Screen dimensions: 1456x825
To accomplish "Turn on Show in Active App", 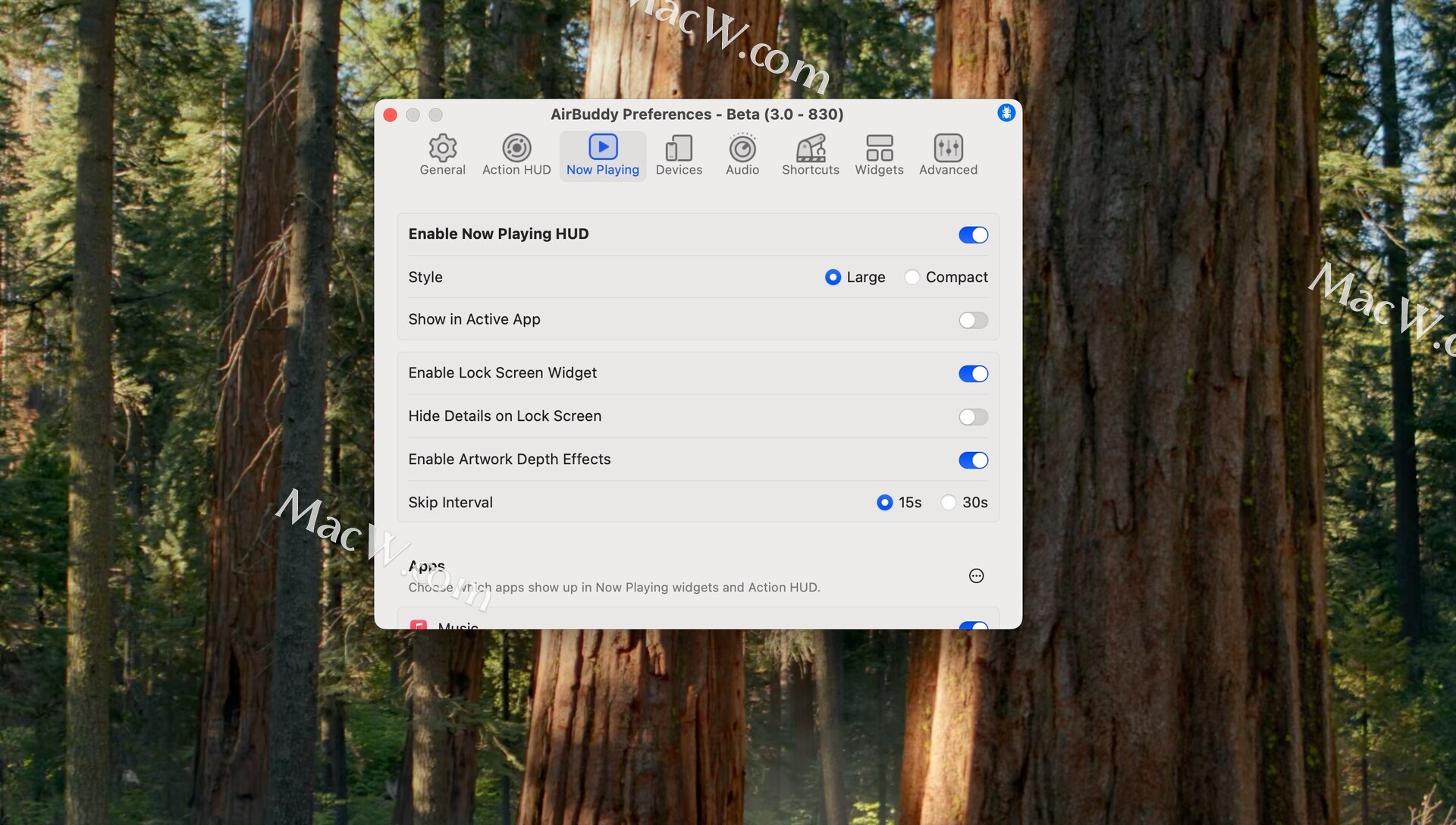I will pos(973,320).
